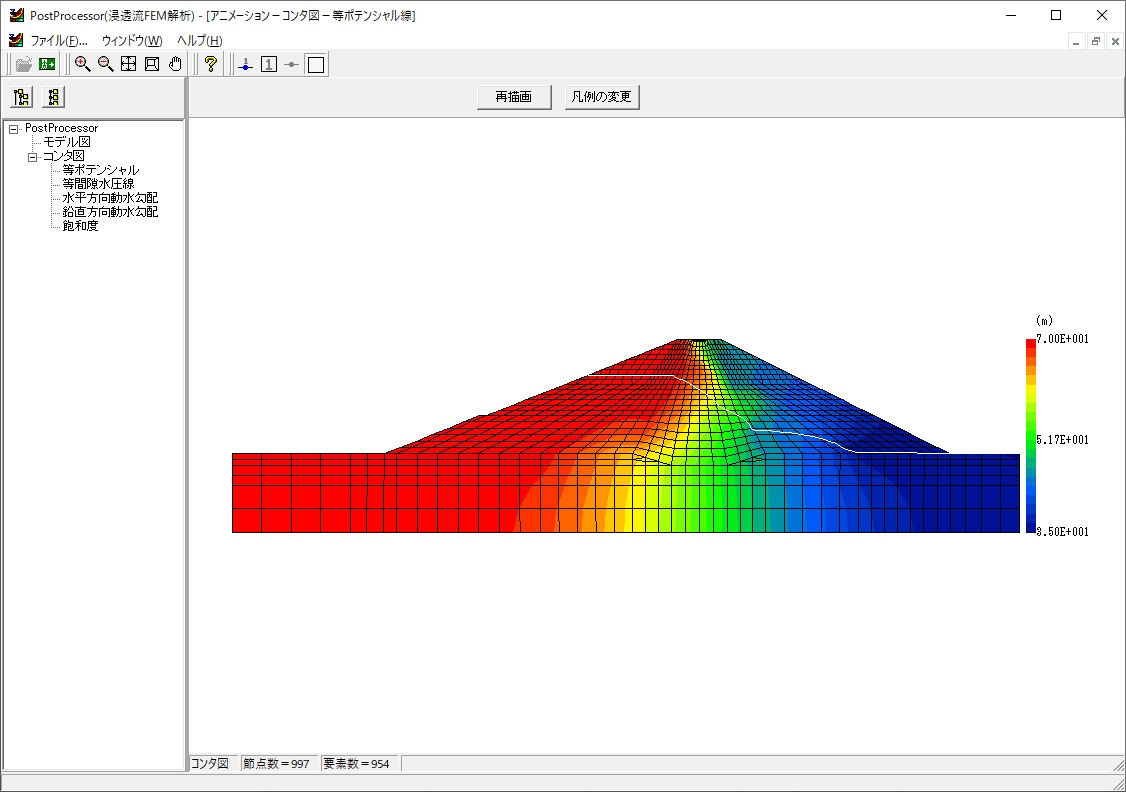Screen dimensions: 1126x792
Task: Open help with the question mark icon
Action: click(210, 65)
